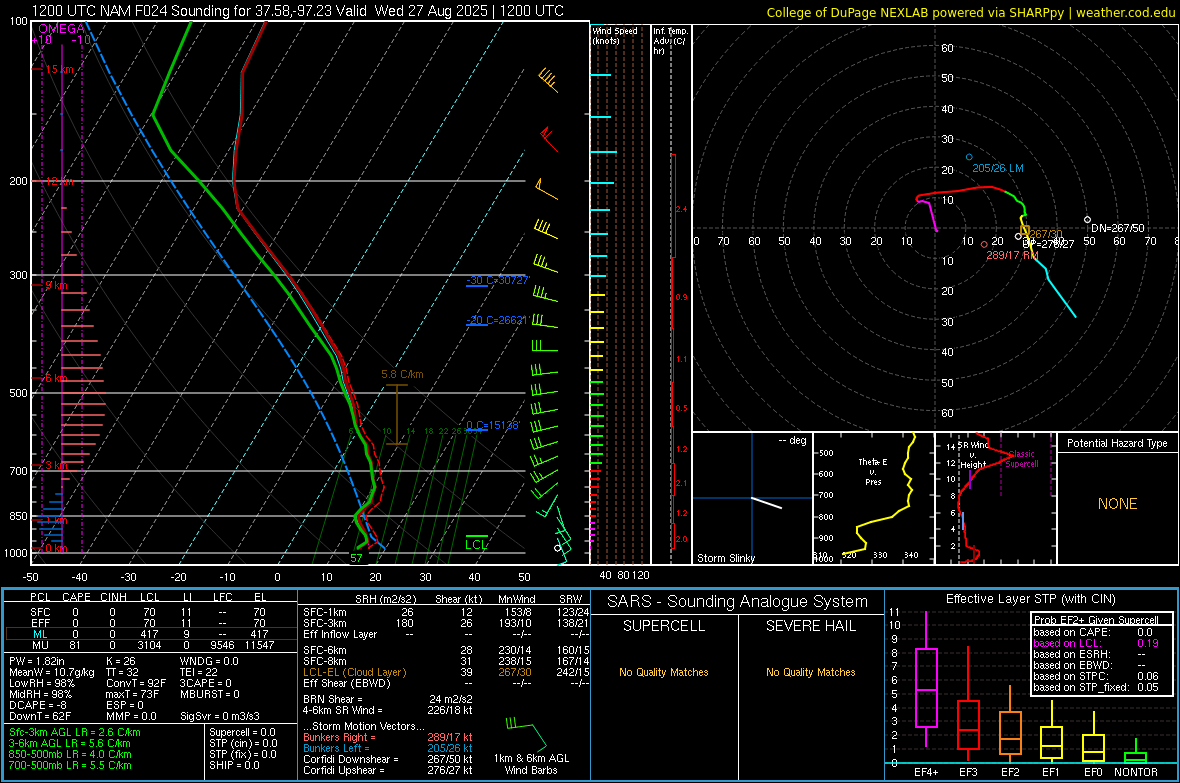Screen dimensions: 1180x783
Task: Click the green 'LCL' marker on the skew-T
Action: tap(476, 544)
